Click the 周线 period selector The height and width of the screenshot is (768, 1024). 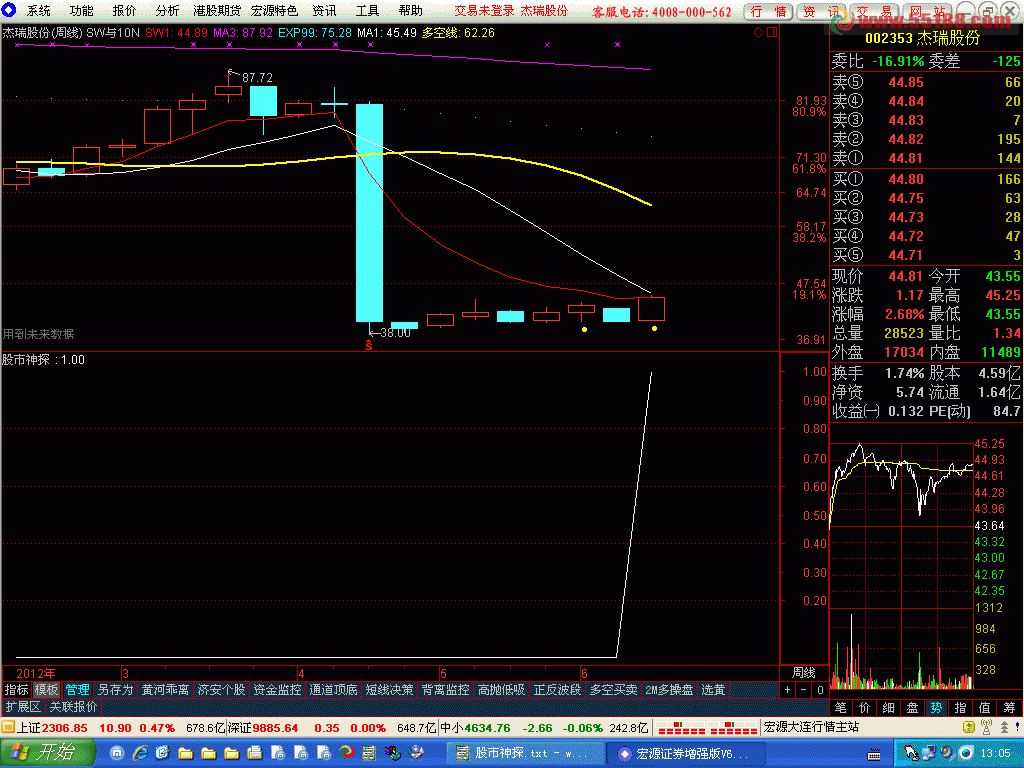[x=803, y=673]
